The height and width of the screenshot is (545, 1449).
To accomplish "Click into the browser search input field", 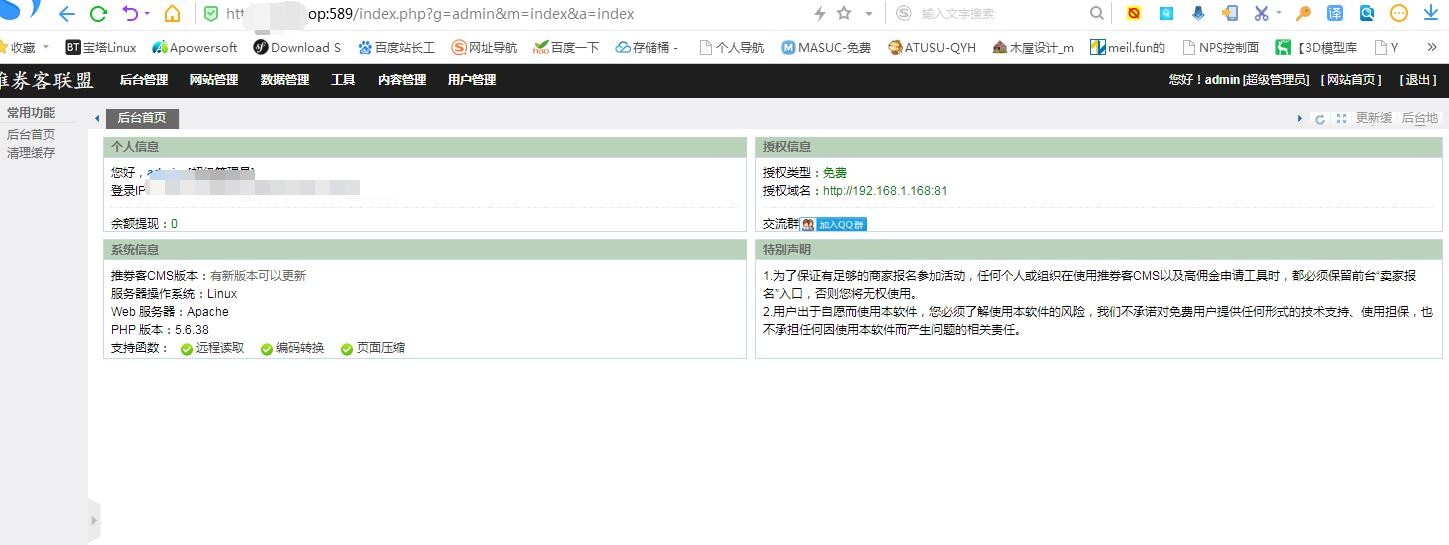I will coord(1000,14).
